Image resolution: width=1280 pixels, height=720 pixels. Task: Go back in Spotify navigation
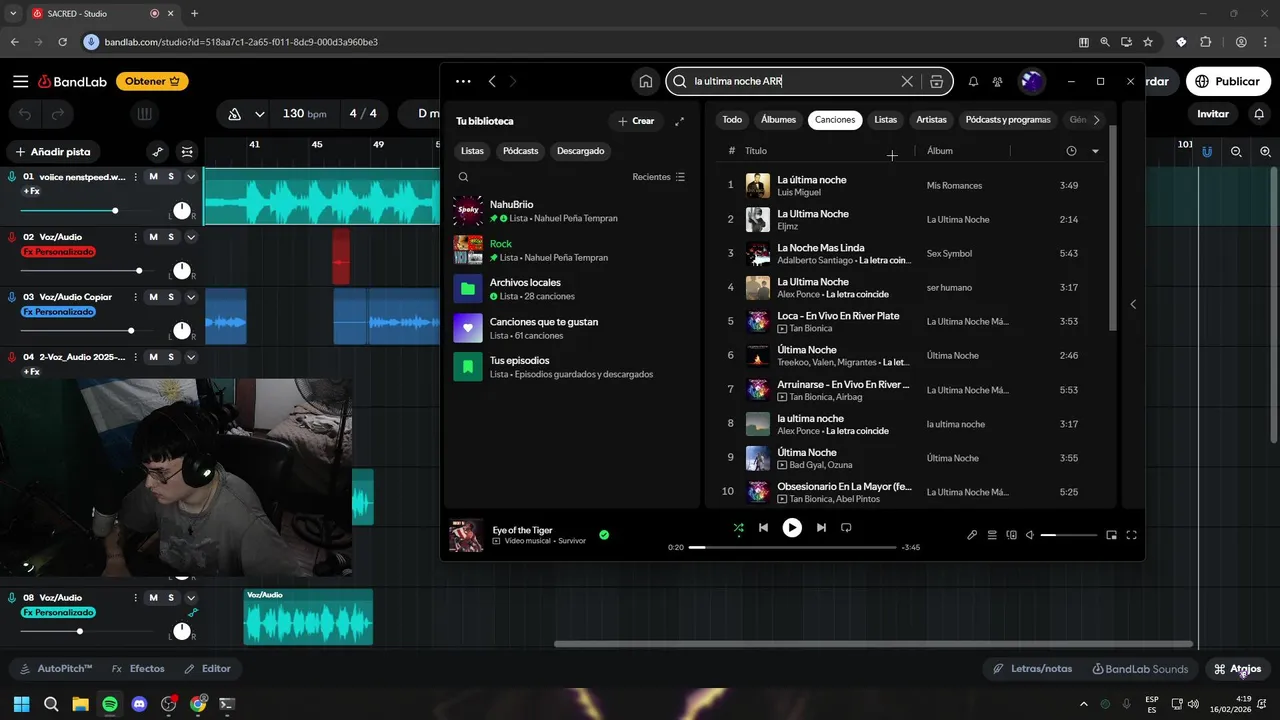click(492, 82)
